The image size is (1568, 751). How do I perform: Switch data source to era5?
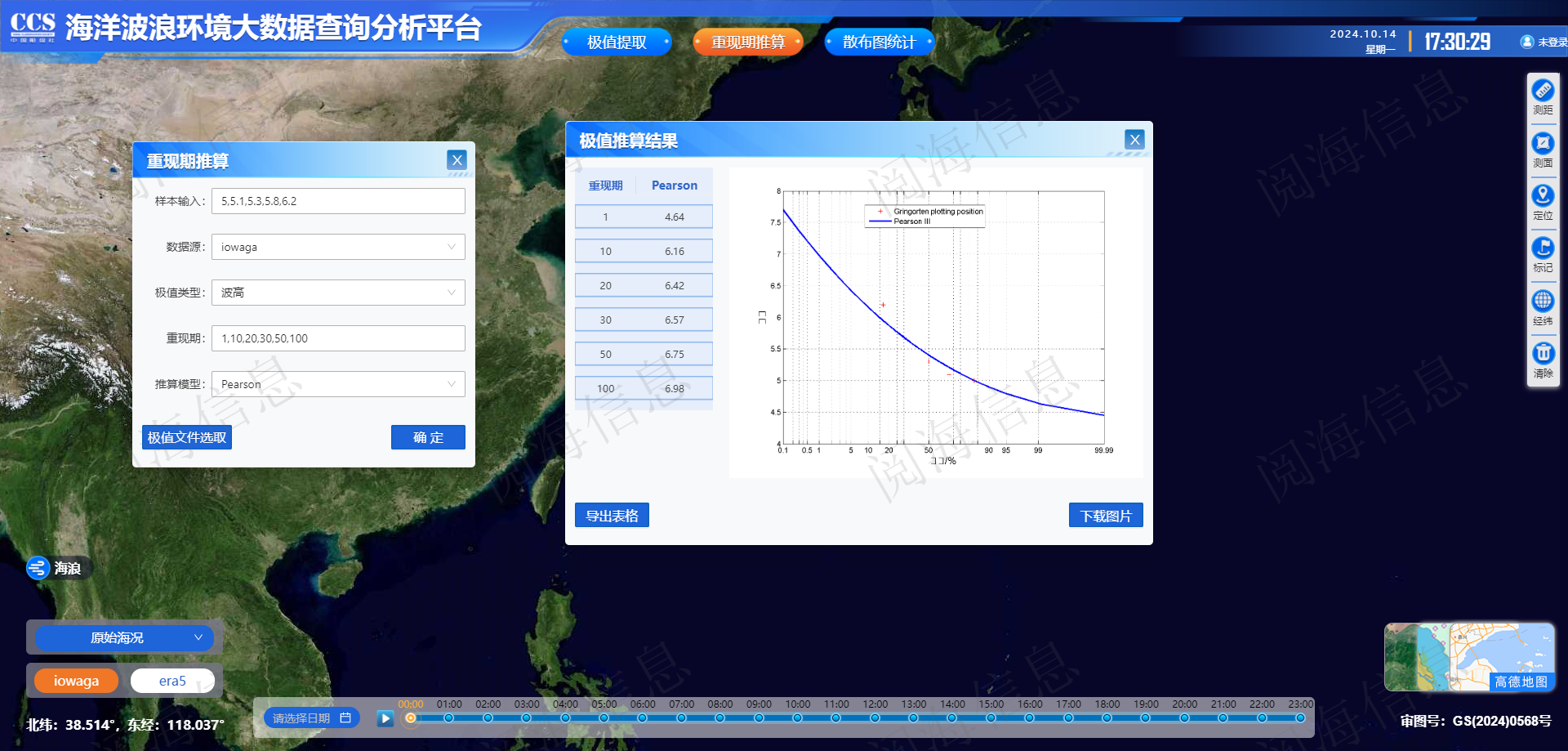(172, 681)
